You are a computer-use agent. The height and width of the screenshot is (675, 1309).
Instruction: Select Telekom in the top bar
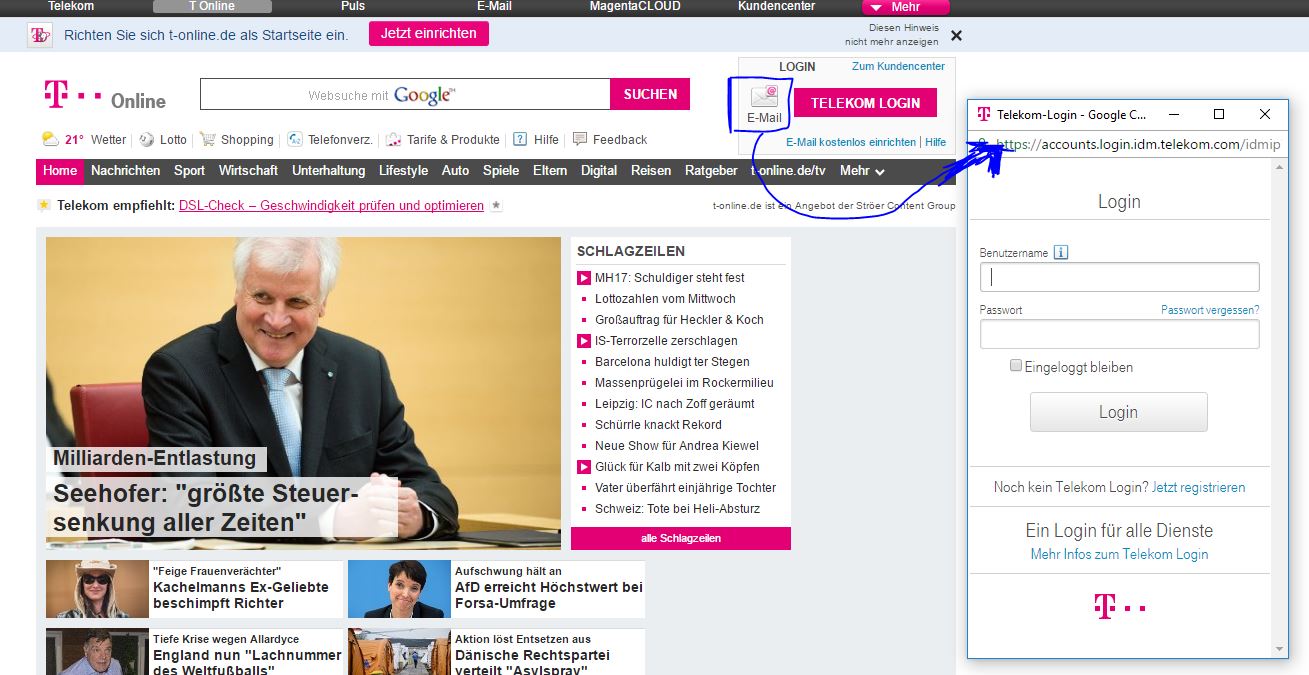[71, 6]
